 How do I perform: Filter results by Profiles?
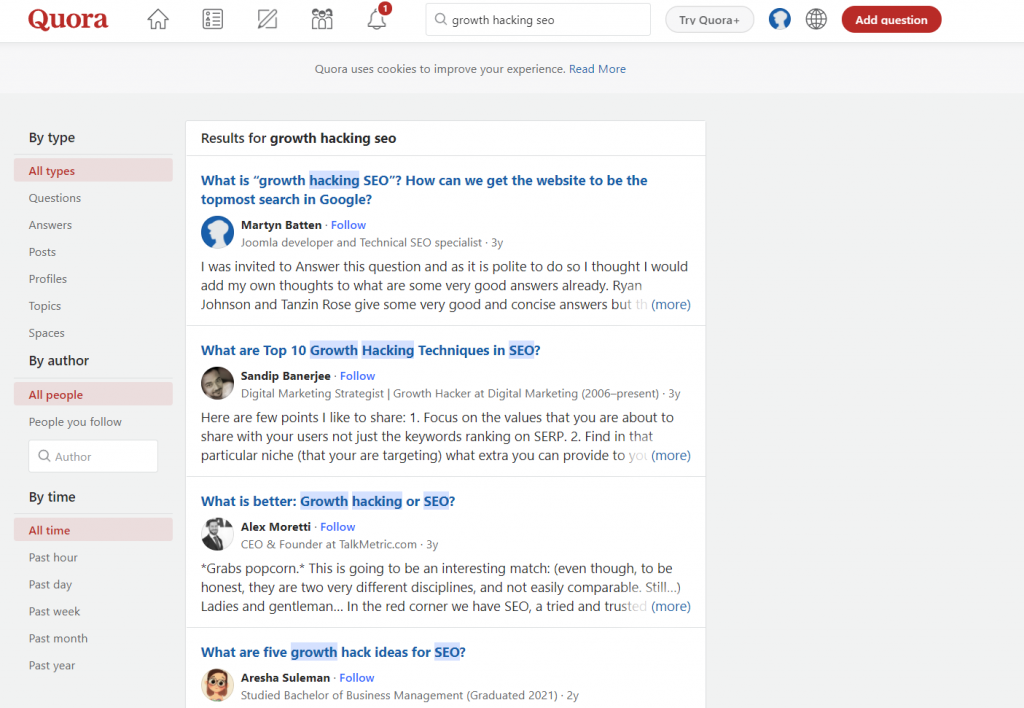pos(48,279)
